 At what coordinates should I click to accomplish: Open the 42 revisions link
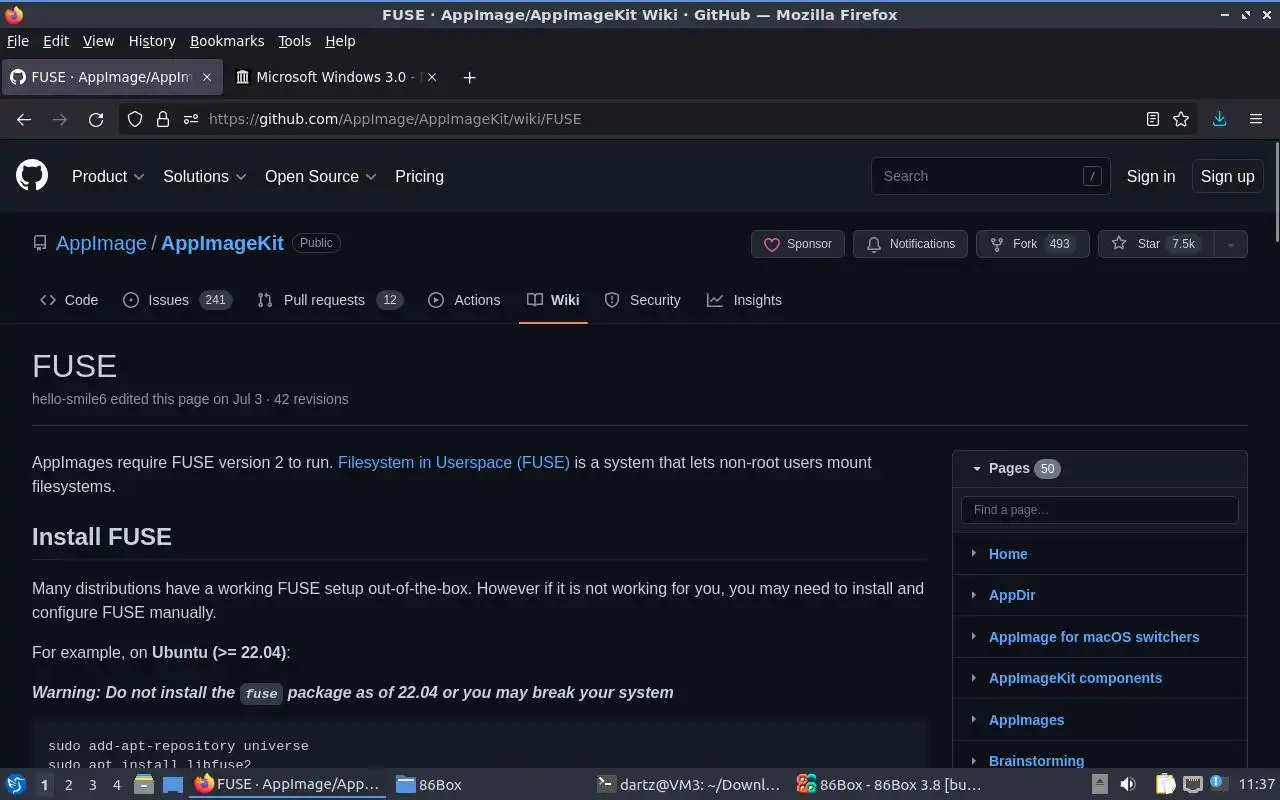[x=311, y=399]
